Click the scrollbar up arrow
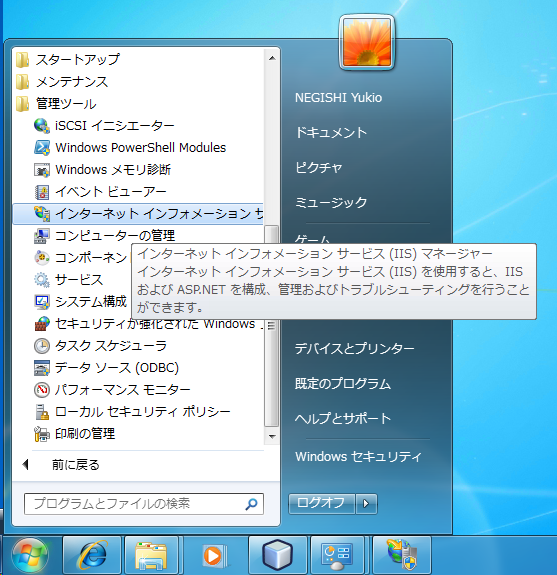Screen dimensions: 557x575 pos(272,58)
